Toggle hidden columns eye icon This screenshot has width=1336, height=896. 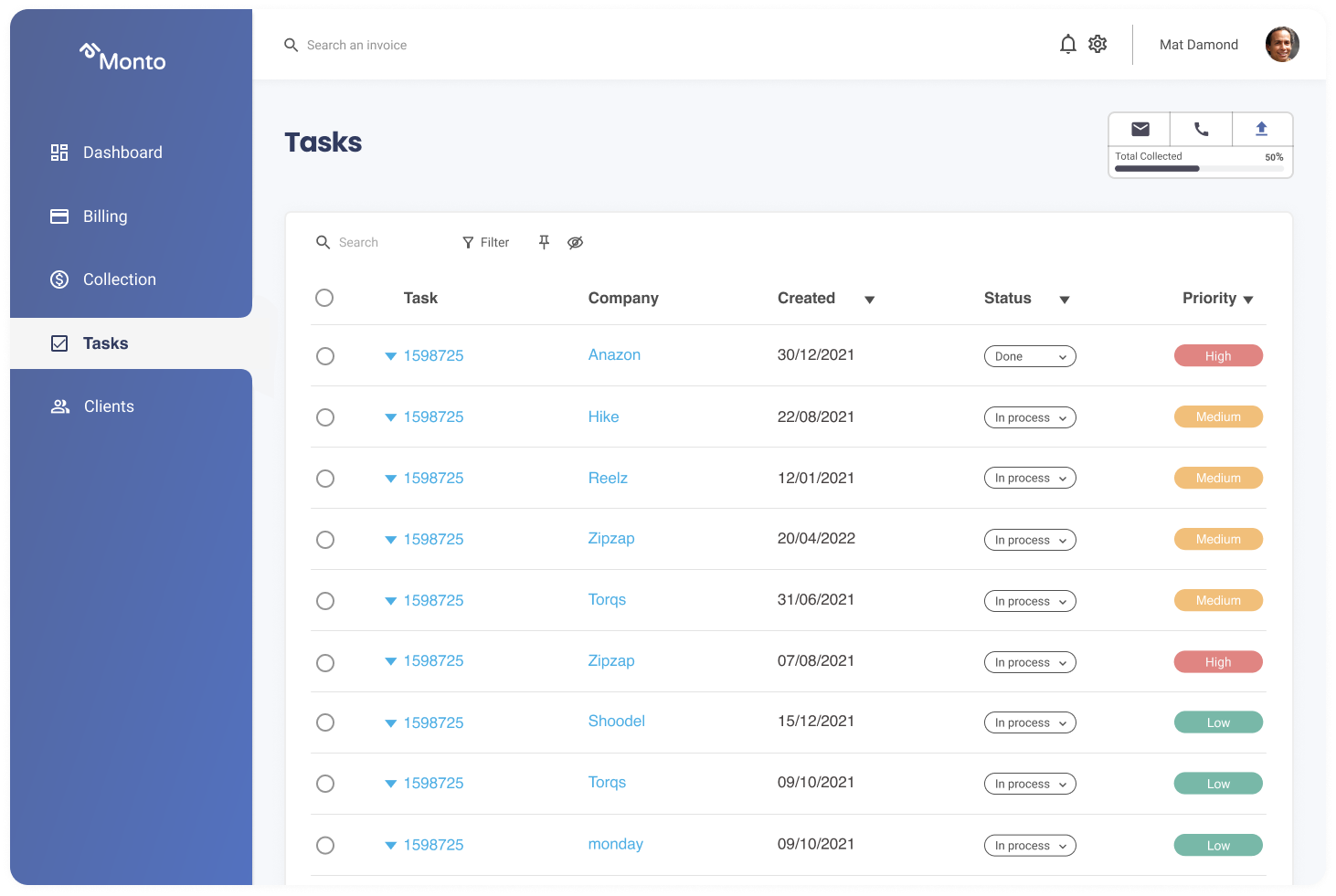click(x=575, y=242)
